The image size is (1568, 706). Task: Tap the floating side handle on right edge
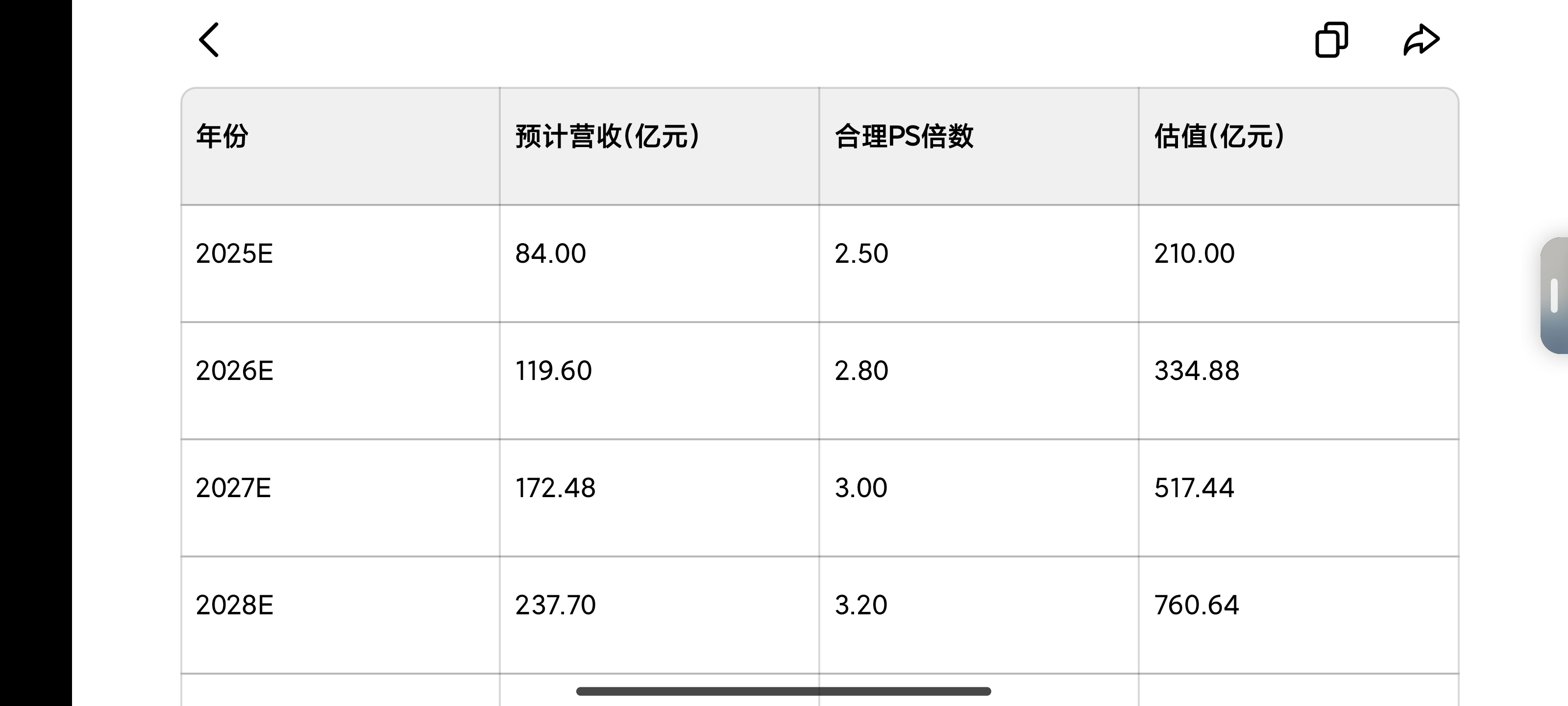click(1554, 296)
